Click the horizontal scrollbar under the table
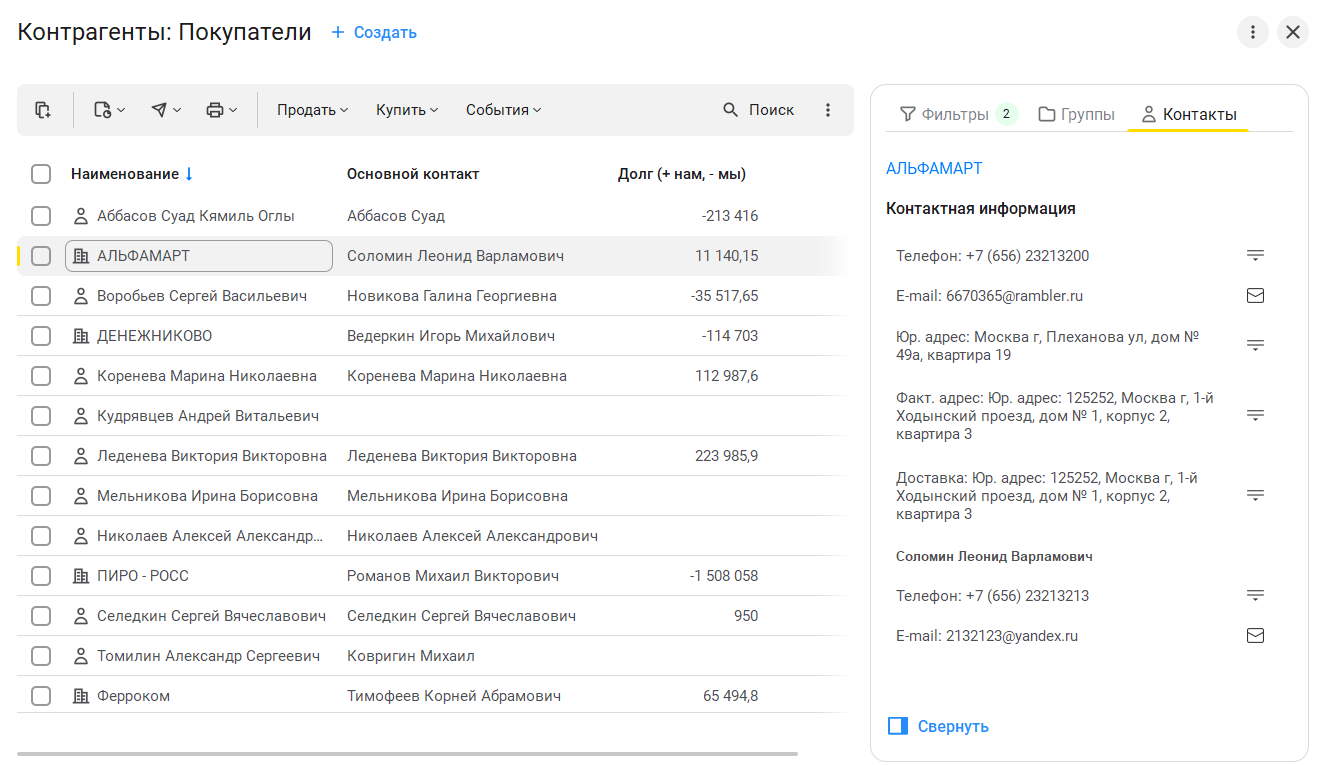This screenshot has height=765, width=1319. click(x=407, y=753)
